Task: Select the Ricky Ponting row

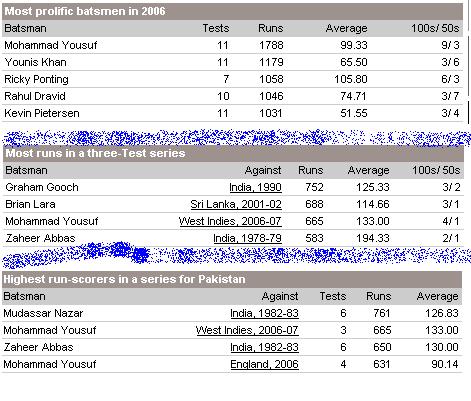Action: click(x=232, y=79)
